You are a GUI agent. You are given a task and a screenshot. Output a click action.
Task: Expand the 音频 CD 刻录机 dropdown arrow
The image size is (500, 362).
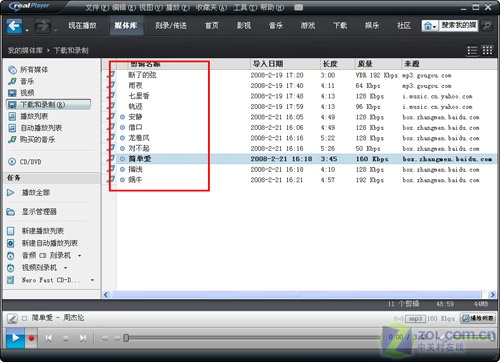pyautogui.click(x=79, y=256)
